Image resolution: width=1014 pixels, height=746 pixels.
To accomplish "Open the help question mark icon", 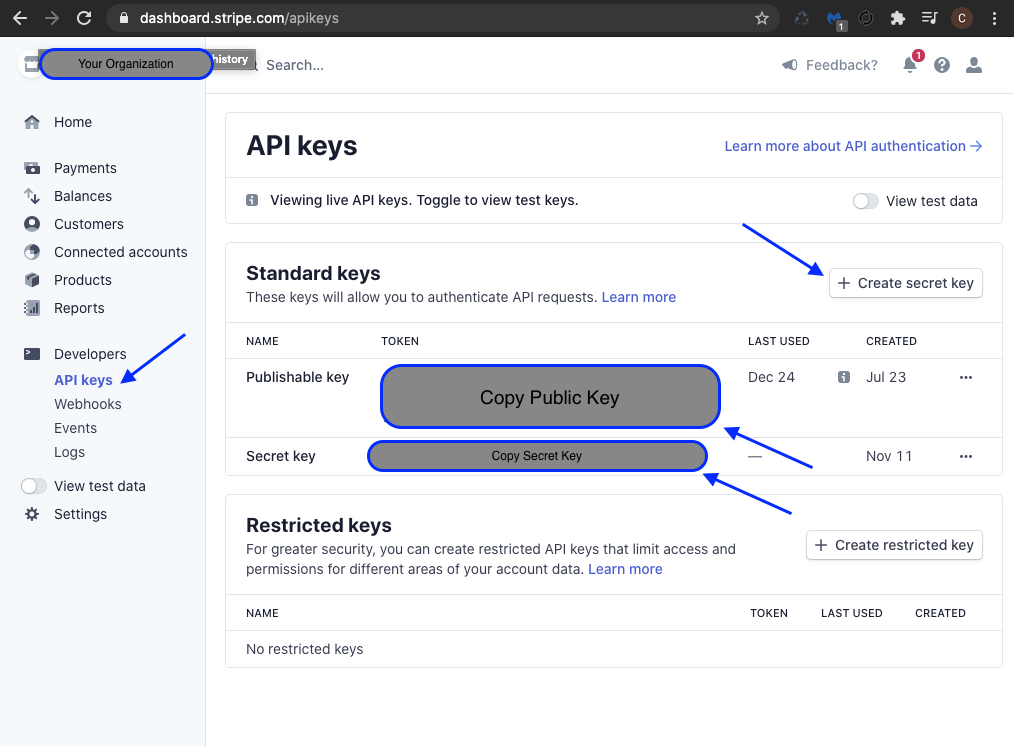I will (x=942, y=65).
